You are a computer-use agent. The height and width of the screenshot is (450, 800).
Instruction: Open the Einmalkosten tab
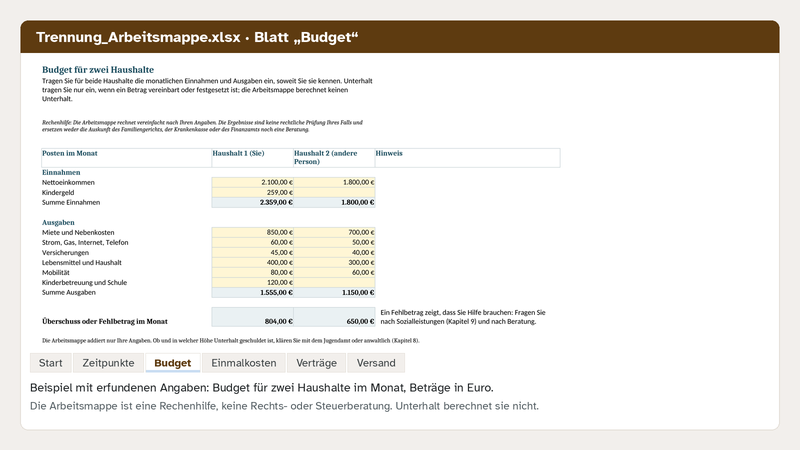[243, 363]
